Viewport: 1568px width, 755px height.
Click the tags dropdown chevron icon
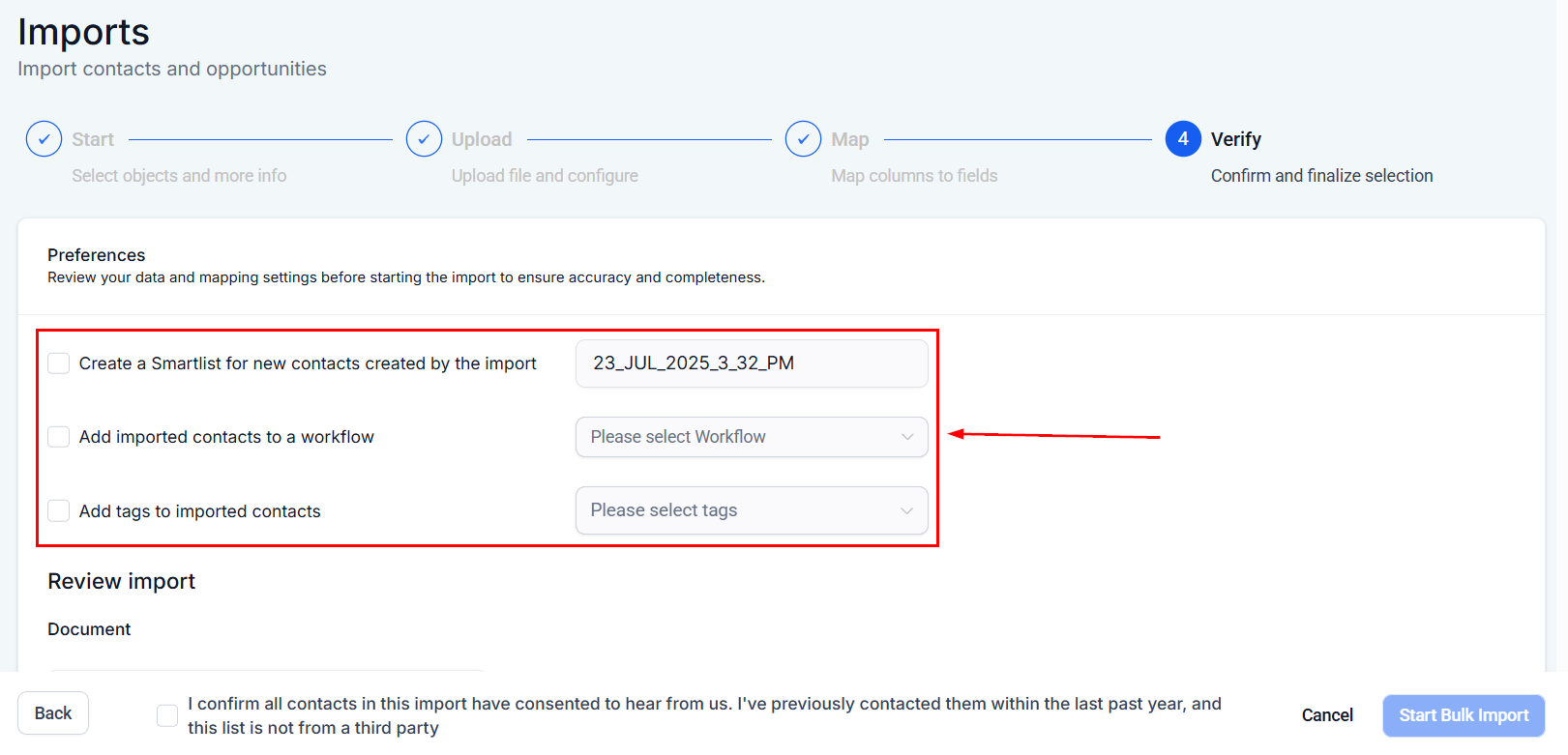point(907,510)
